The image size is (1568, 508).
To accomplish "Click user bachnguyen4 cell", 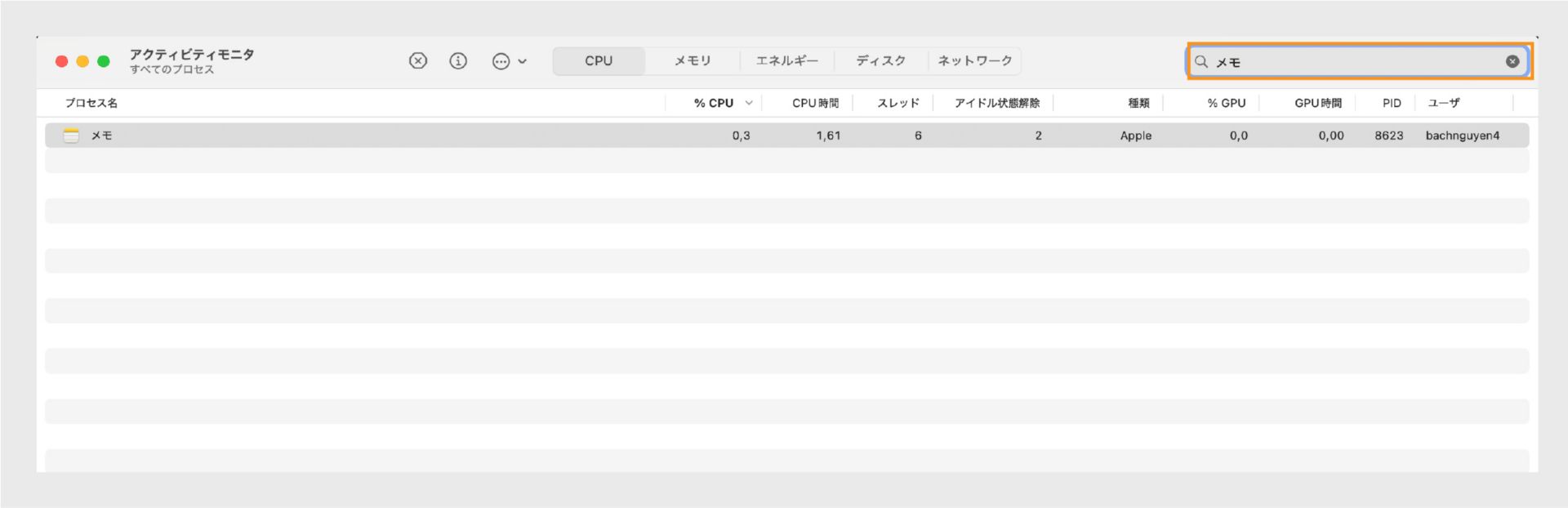I will pyautogui.click(x=1463, y=136).
